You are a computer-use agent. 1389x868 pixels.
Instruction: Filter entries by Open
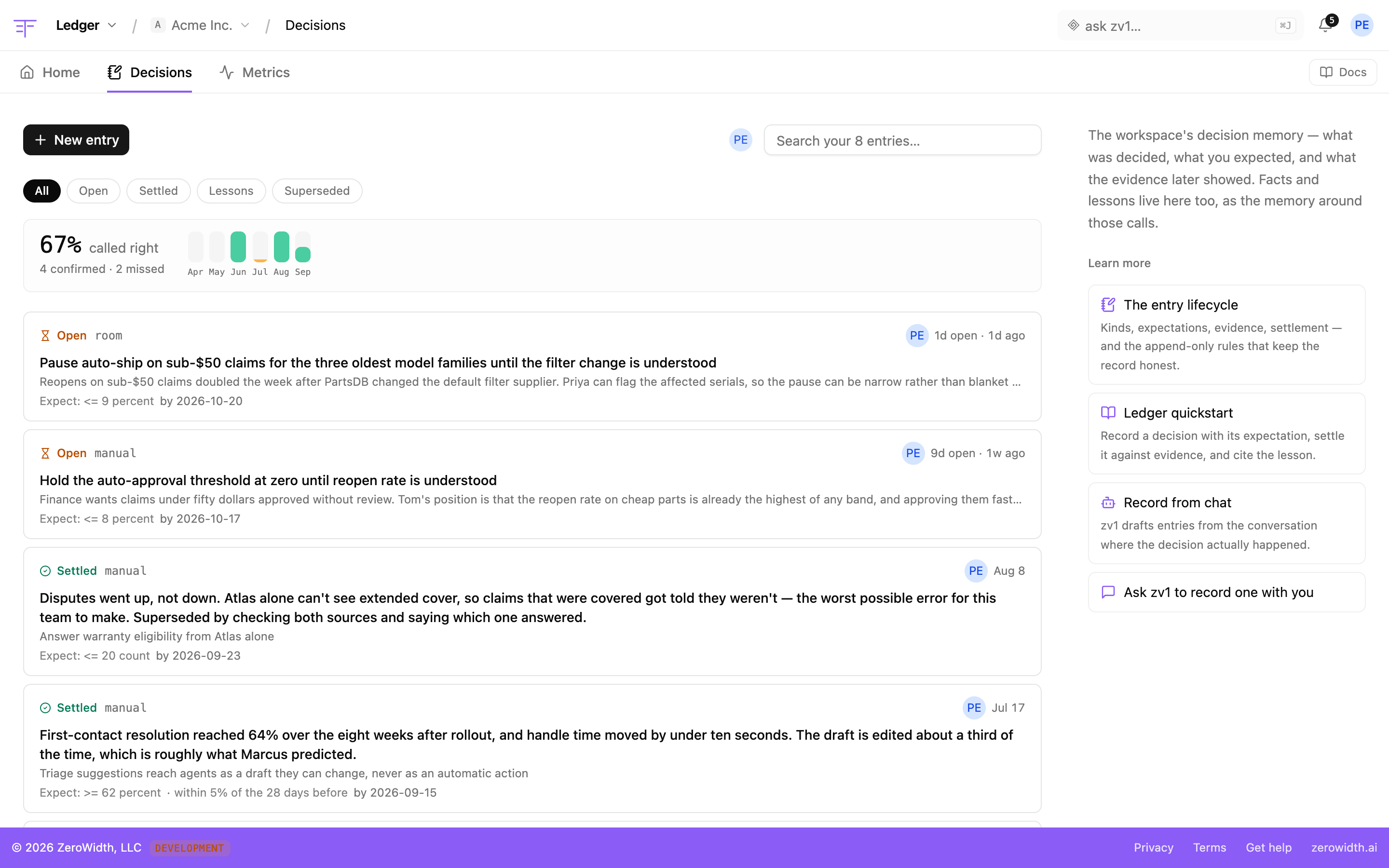94,190
